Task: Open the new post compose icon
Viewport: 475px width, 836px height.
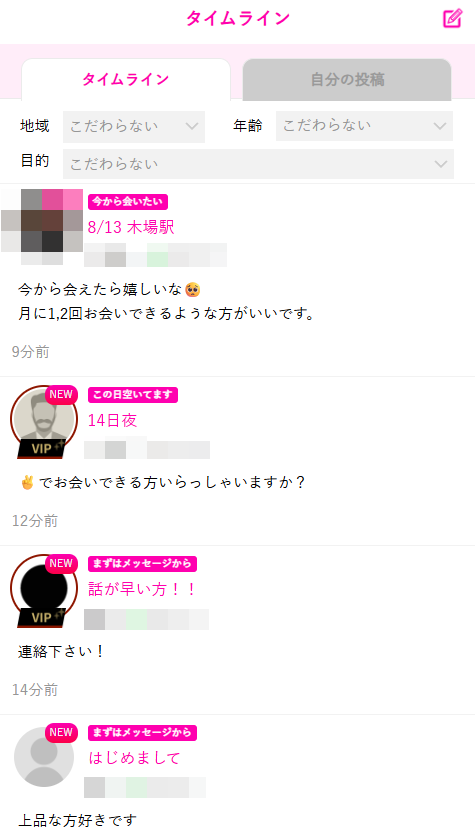Action: click(452, 19)
